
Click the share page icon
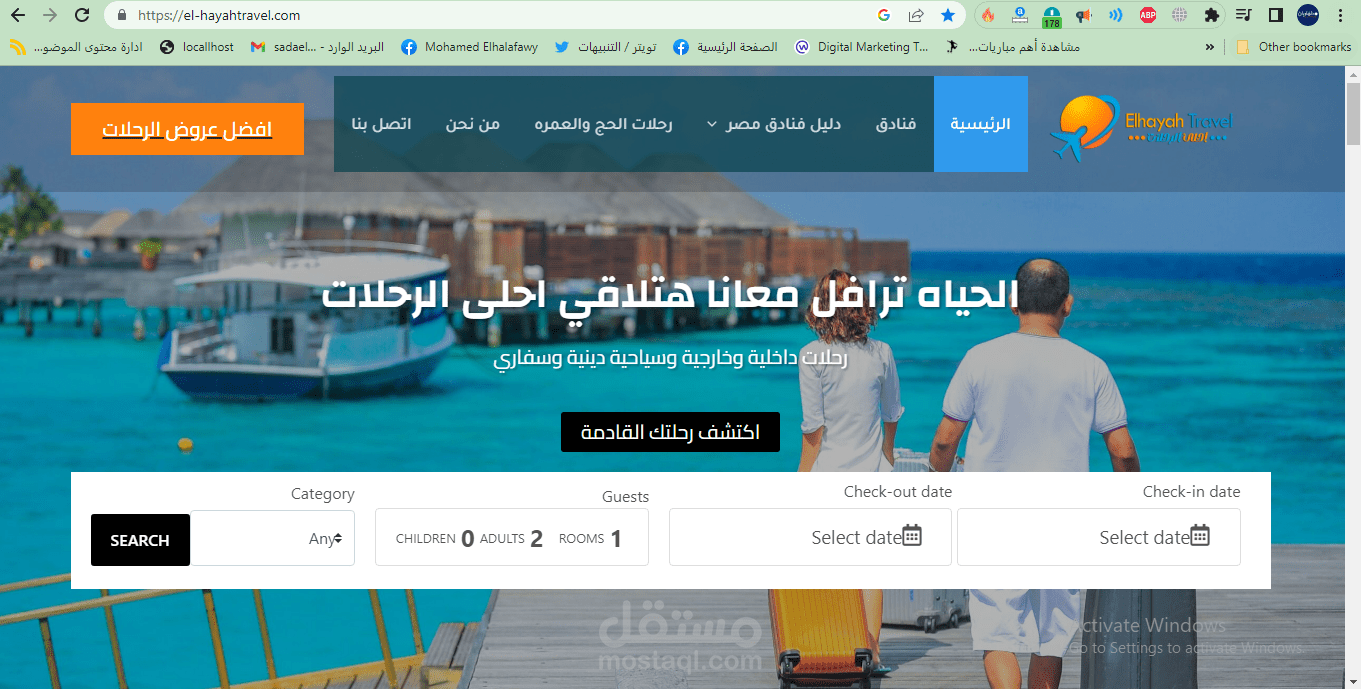click(916, 15)
